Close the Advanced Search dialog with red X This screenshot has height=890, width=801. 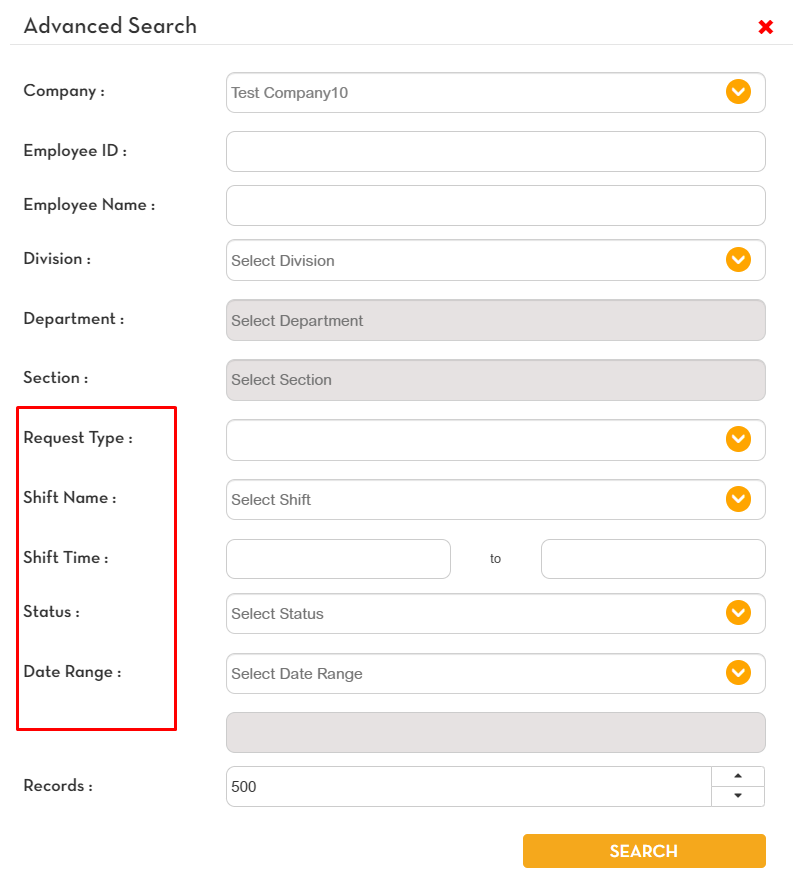tap(765, 27)
